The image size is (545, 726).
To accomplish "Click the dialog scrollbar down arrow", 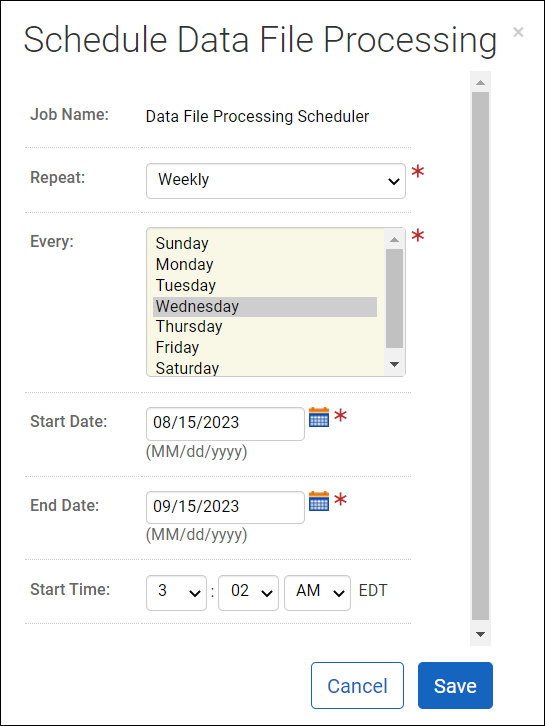I will point(480,634).
